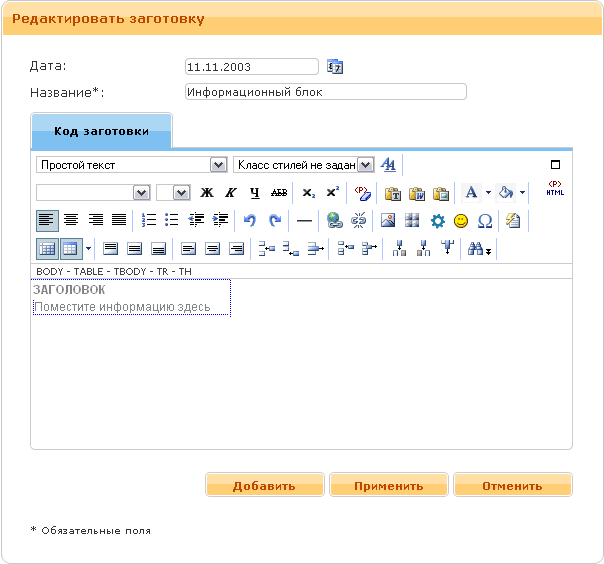Click the horizontal rule line icon
Screen dimensions: 604x564
coord(305,220)
